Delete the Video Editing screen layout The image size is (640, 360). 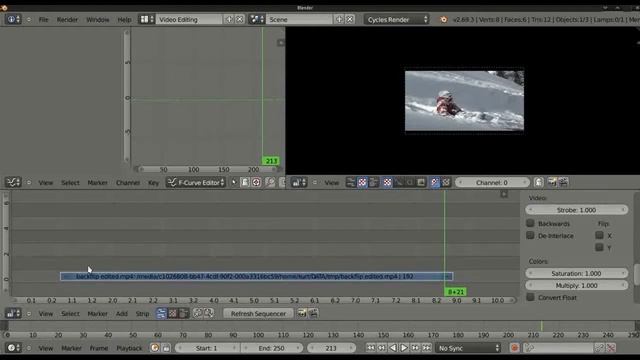[x=240, y=19]
